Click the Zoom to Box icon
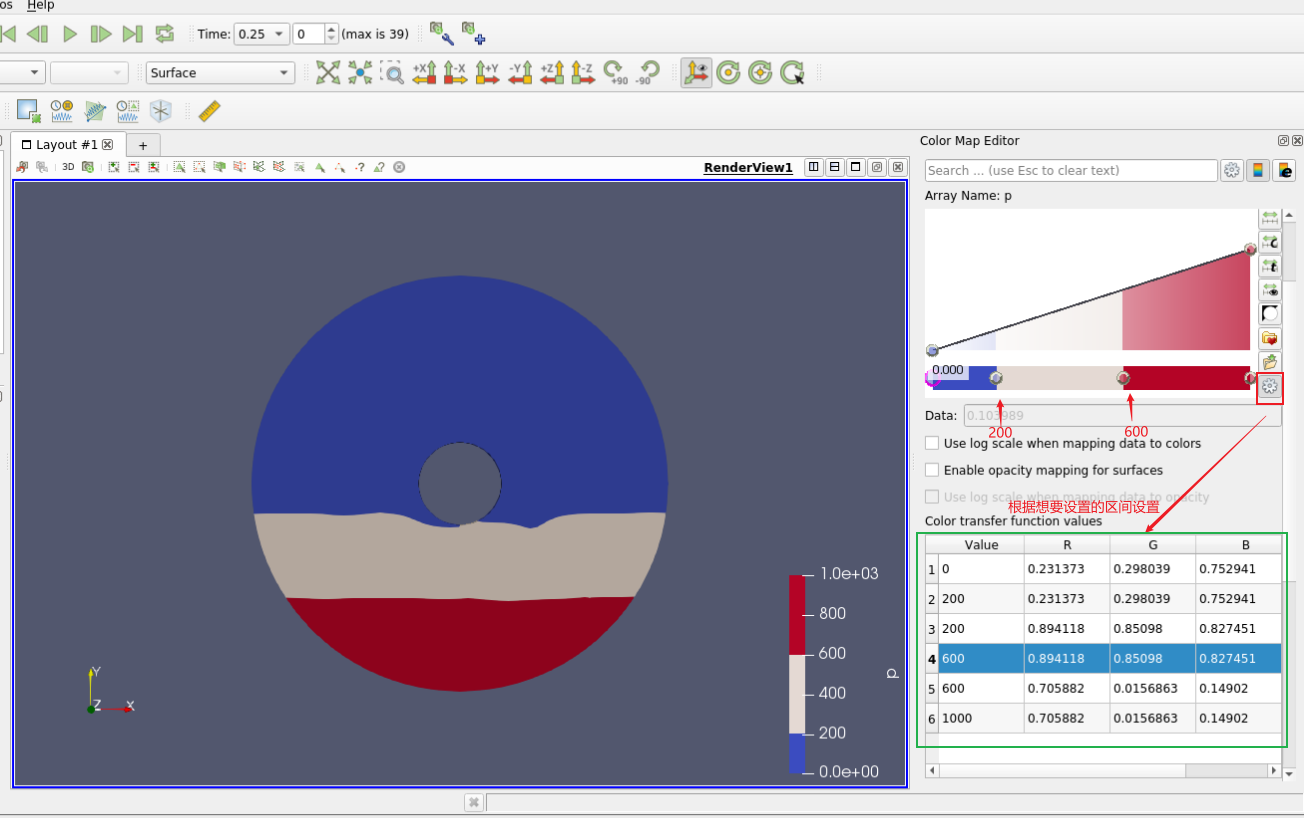 click(x=394, y=72)
